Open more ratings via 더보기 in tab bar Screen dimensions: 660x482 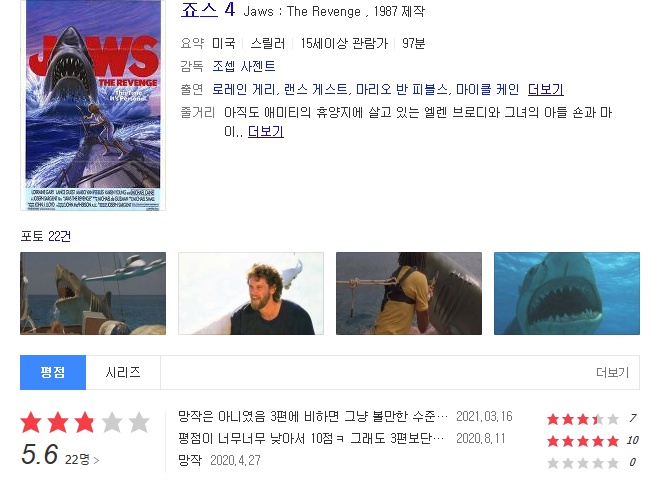(612, 373)
